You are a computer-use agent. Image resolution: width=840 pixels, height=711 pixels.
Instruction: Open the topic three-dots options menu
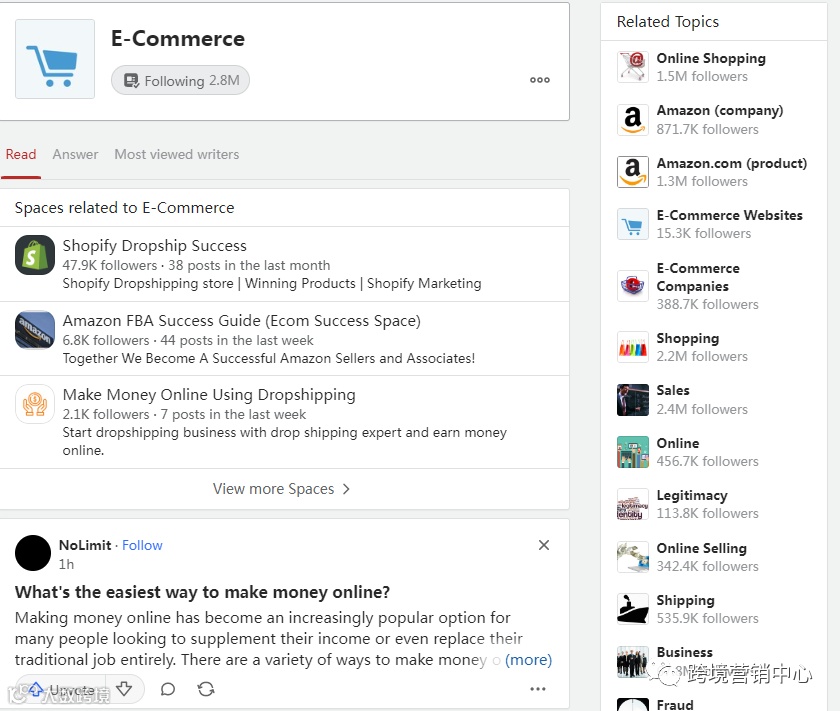[539, 80]
